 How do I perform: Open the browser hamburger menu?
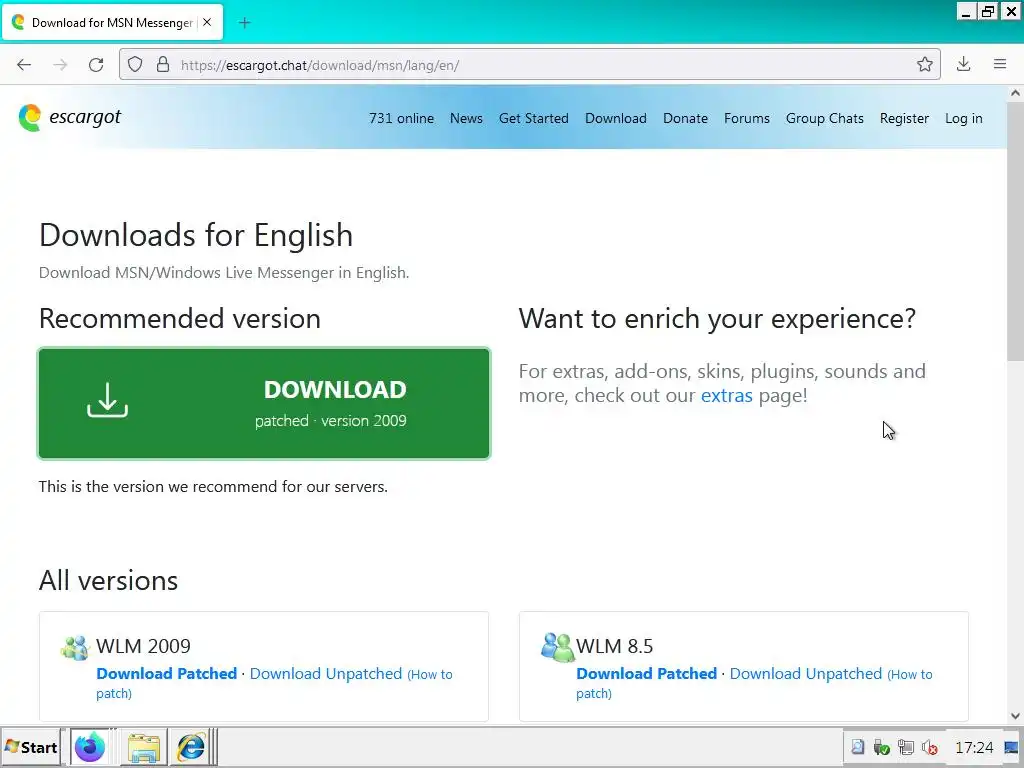(1000, 64)
